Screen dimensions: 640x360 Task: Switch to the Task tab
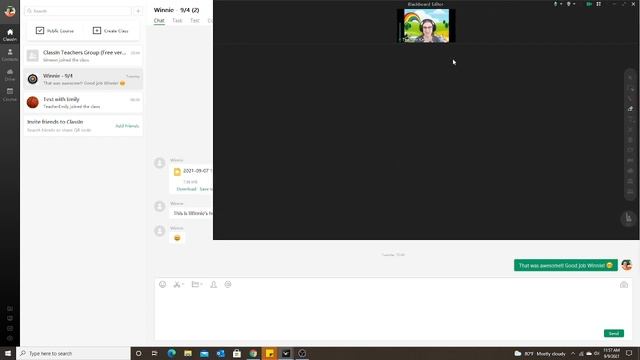click(x=177, y=20)
